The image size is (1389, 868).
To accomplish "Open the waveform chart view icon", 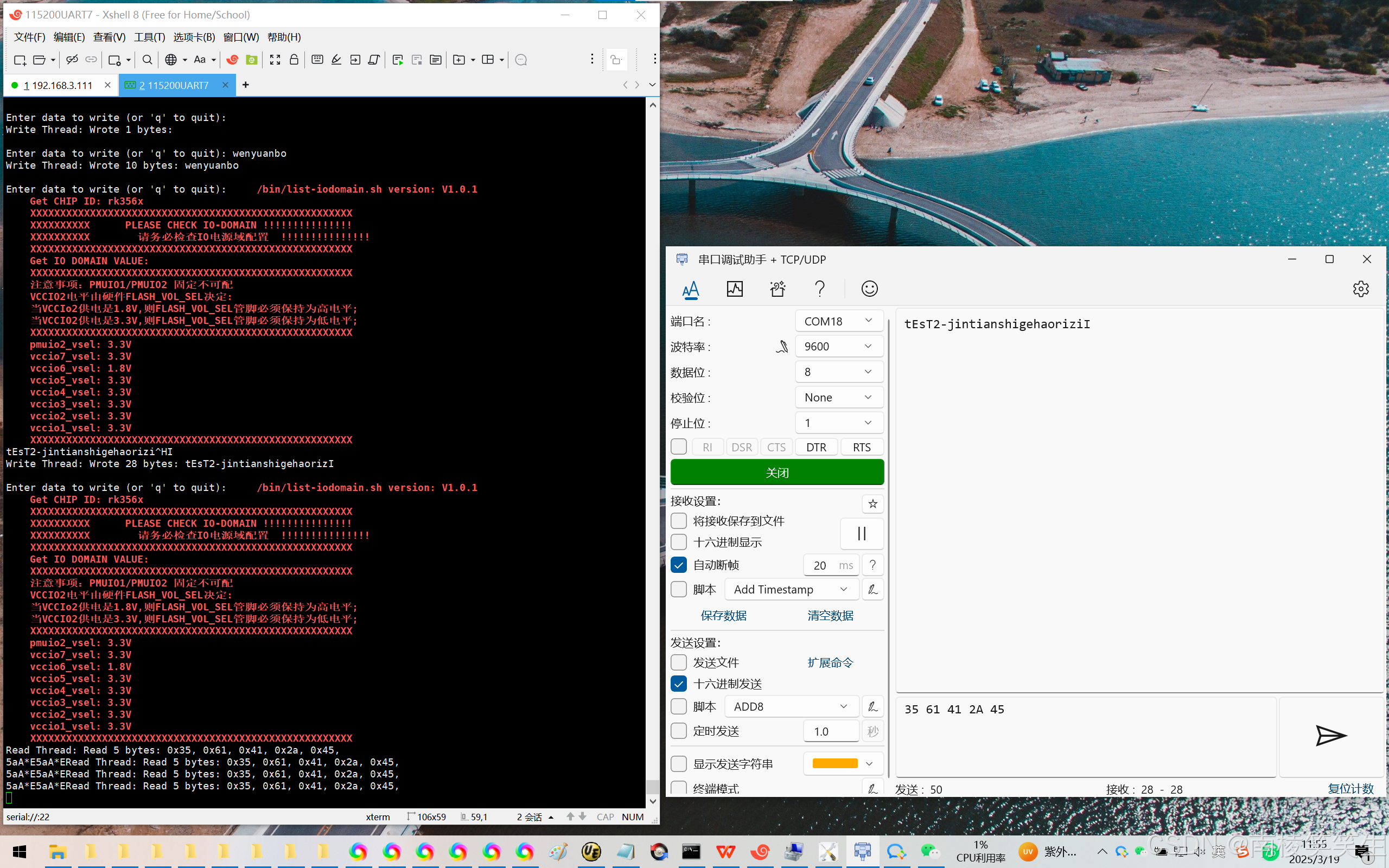I will pyautogui.click(x=735, y=289).
